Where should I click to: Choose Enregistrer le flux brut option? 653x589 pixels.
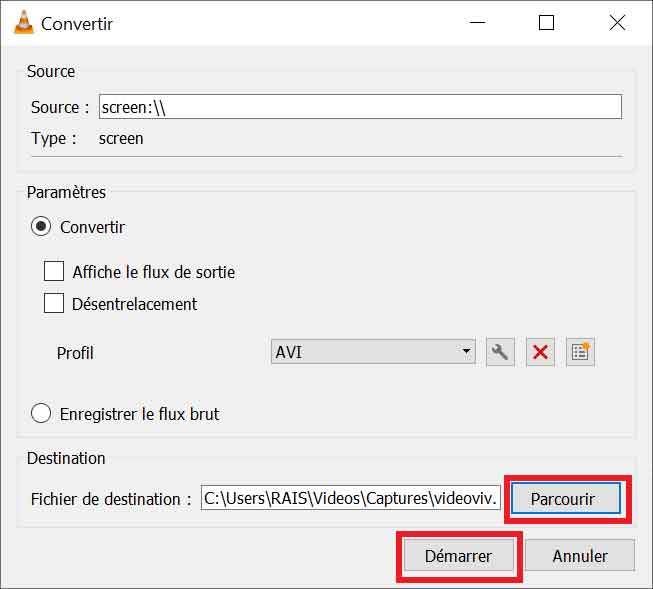click(41, 413)
